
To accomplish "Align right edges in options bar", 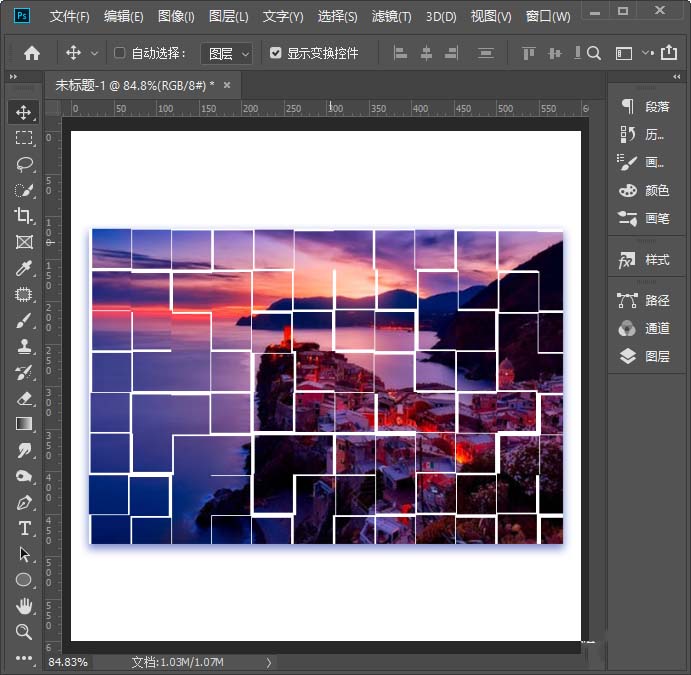I will [451, 53].
